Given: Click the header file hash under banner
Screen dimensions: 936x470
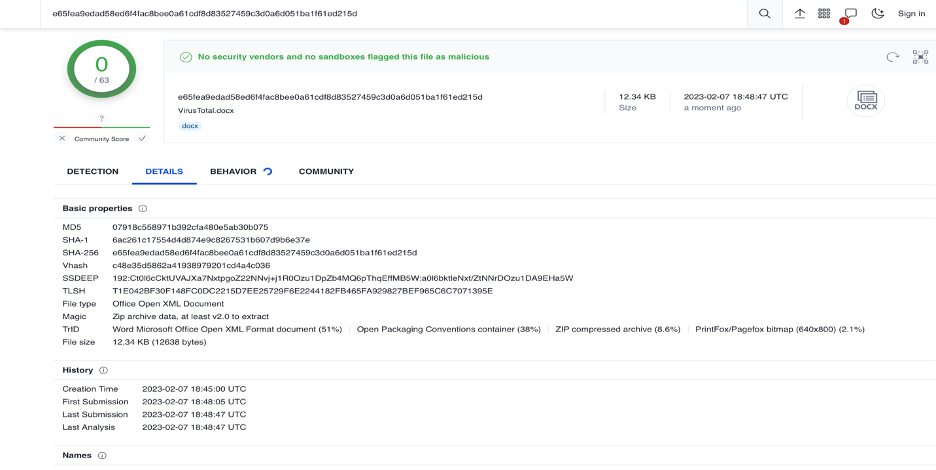Looking at the screenshot, I should pos(330,97).
